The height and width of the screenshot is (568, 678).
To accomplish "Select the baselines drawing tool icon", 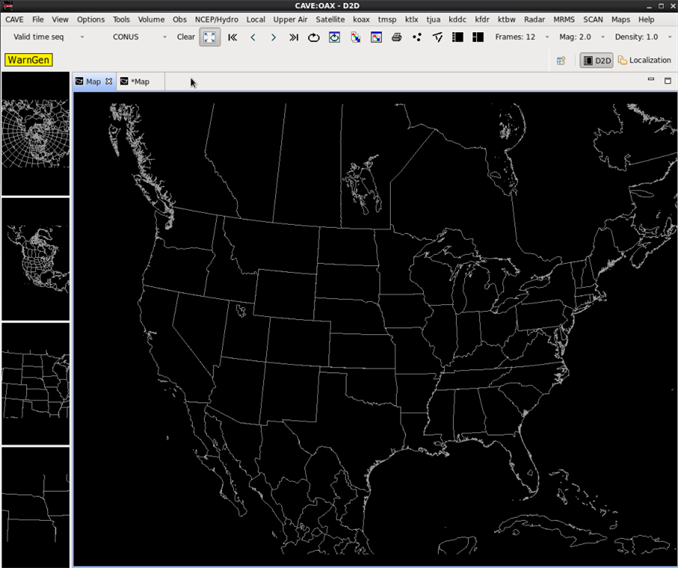I will click(x=438, y=38).
